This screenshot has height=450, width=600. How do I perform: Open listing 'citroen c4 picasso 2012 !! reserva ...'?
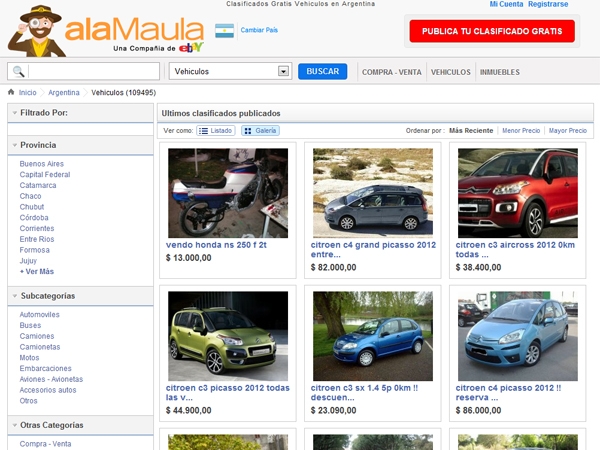click(x=508, y=393)
